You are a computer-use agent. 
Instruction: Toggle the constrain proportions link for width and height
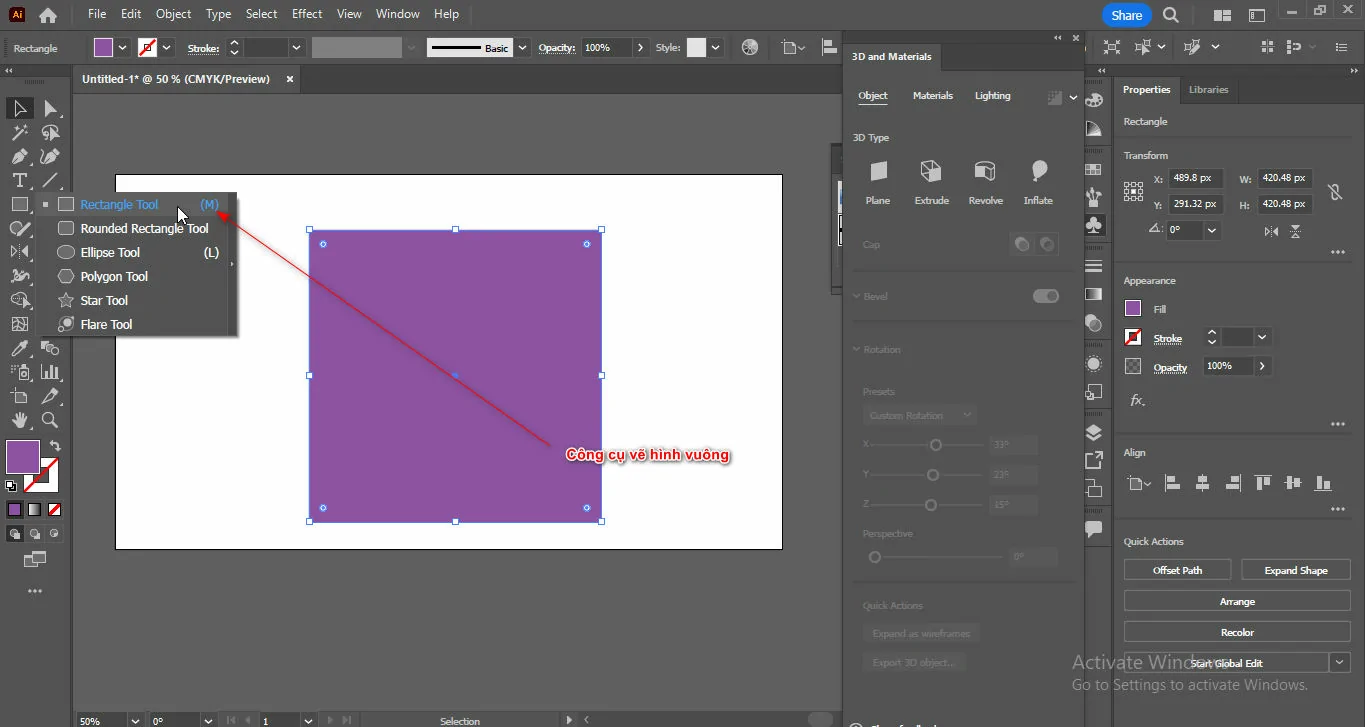[x=1335, y=190]
